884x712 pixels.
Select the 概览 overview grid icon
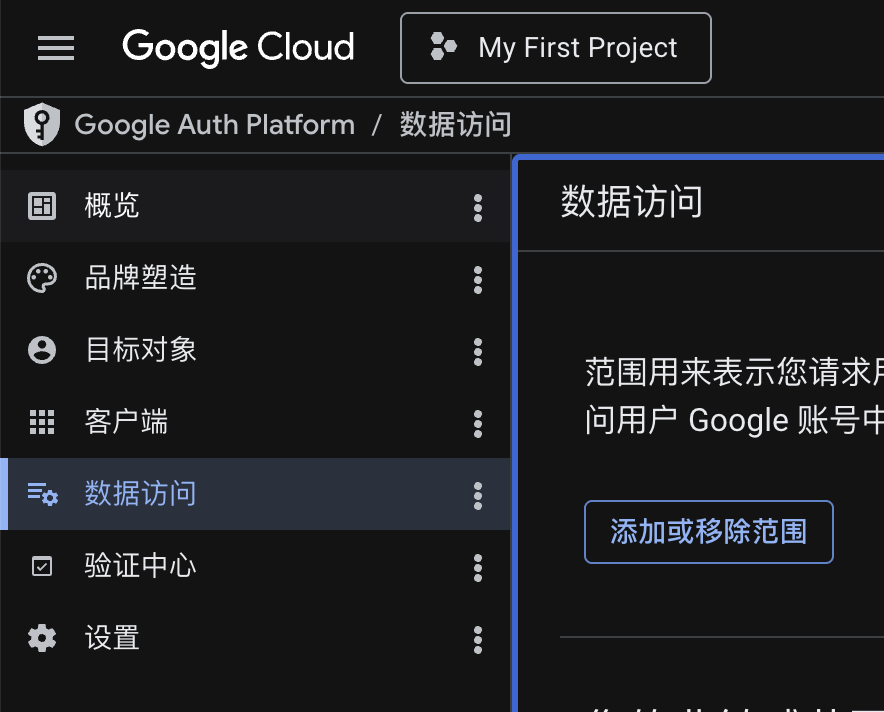tap(41, 206)
